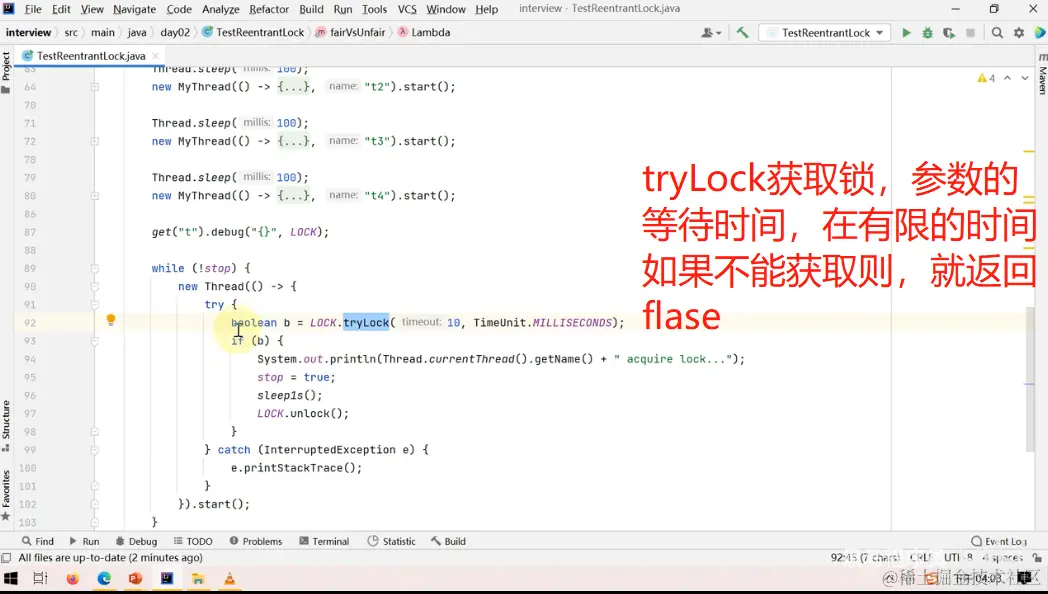Open Windows Task View icon

[x=41, y=578]
